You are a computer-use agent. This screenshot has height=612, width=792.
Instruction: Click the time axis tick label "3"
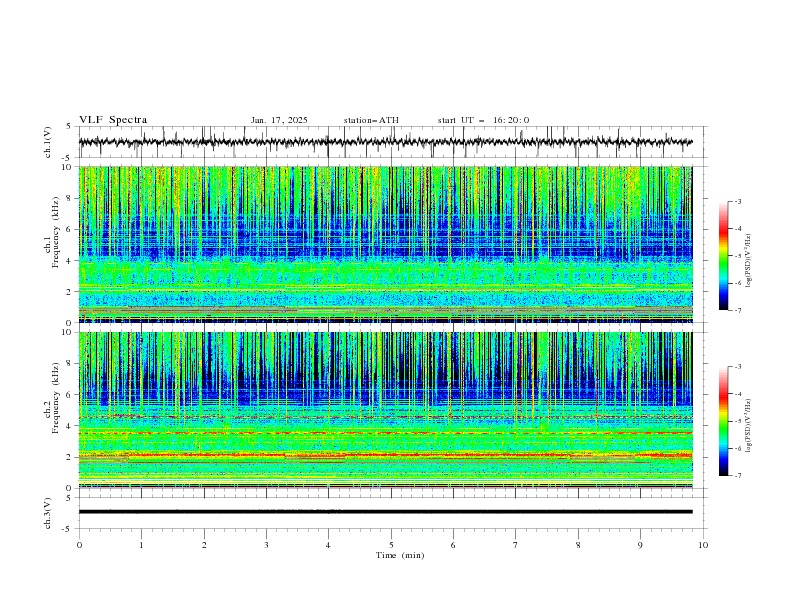(266, 545)
